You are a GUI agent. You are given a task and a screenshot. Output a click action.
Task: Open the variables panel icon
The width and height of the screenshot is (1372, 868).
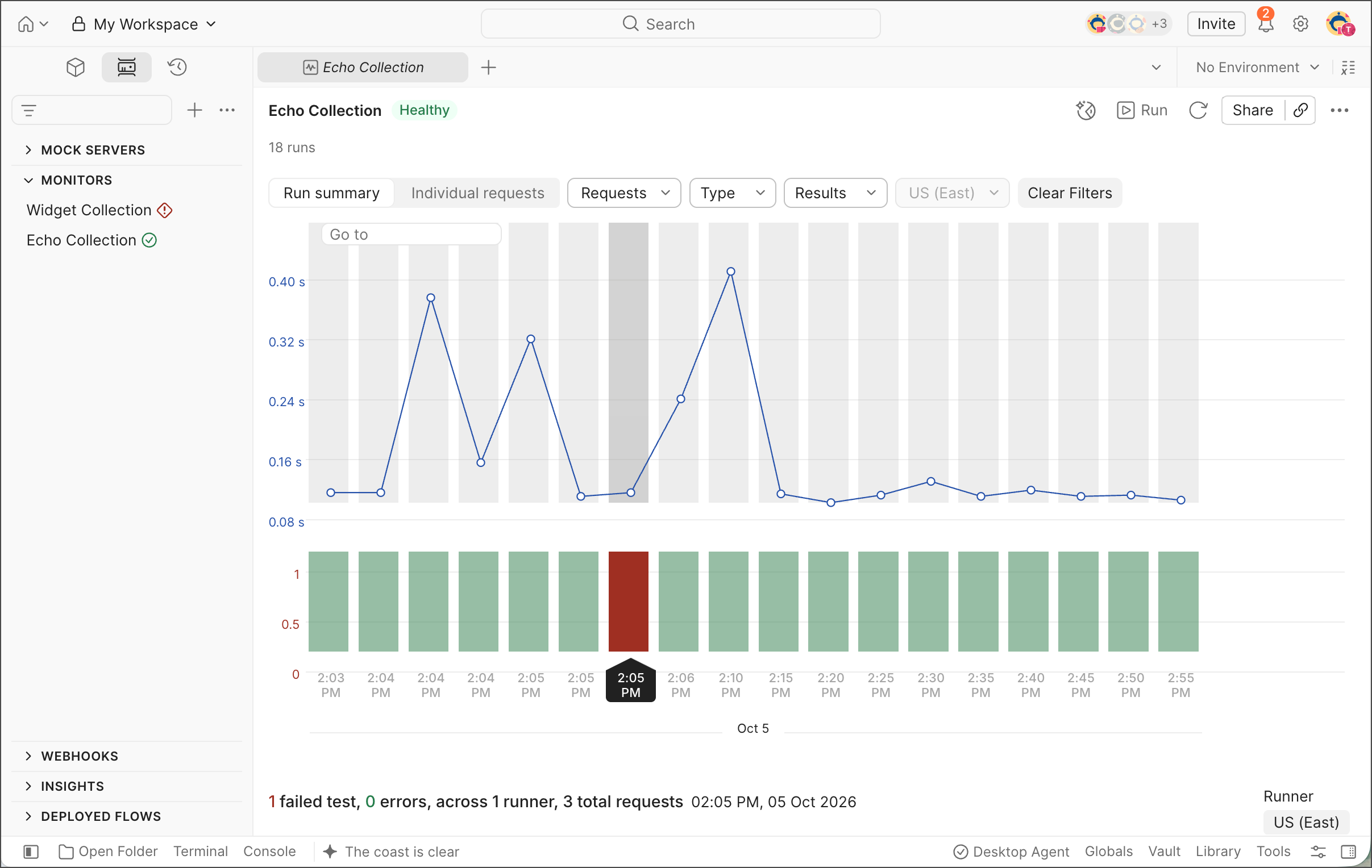[1348, 68]
